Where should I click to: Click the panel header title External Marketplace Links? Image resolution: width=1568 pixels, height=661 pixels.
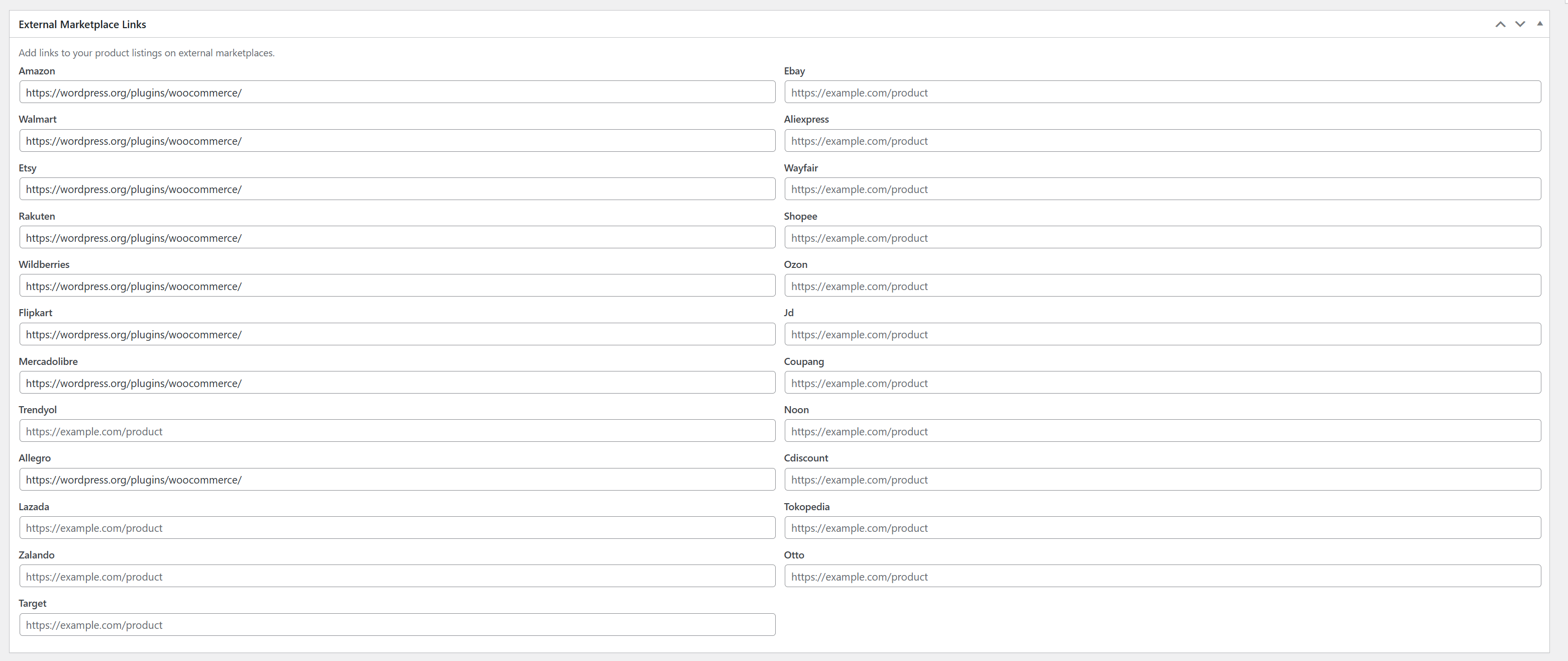tap(82, 24)
